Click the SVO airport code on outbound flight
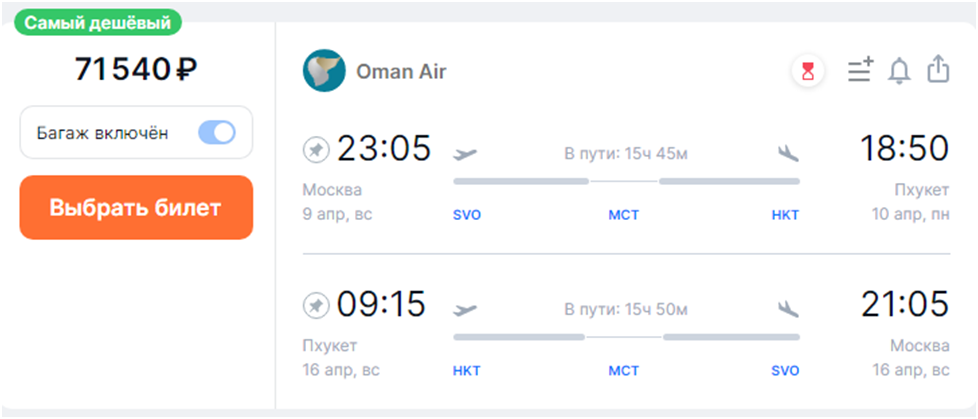This screenshot has height=419, width=978. [467, 215]
